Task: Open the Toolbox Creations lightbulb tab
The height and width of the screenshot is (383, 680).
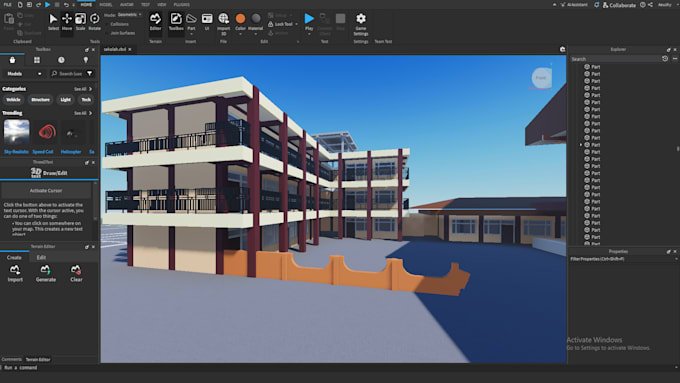Action: (85, 60)
